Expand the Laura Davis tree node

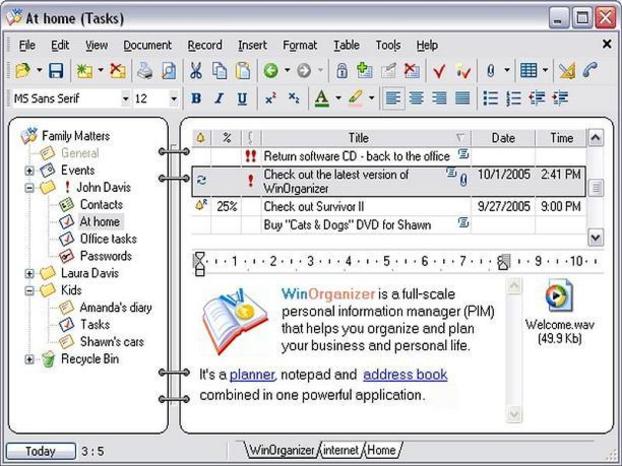tap(29, 273)
